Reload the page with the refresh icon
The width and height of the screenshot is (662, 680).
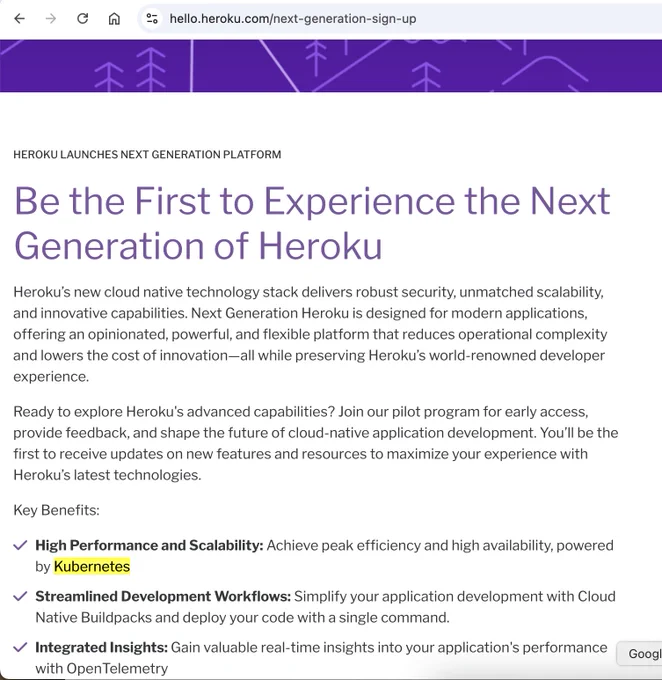pyautogui.click(x=82, y=19)
